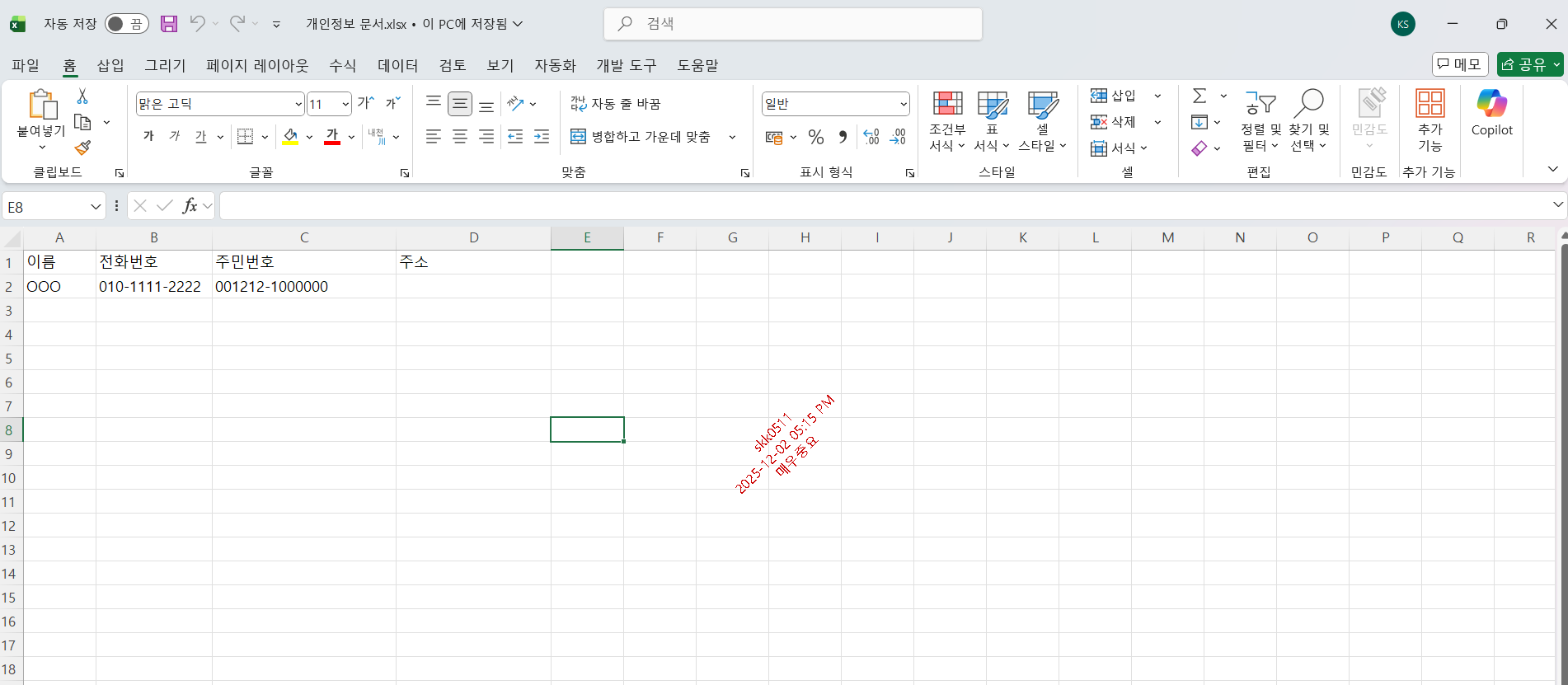Toggle the AutoSave switch
Screen dimensions: 1568x685
pyautogui.click(x=126, y=24)
